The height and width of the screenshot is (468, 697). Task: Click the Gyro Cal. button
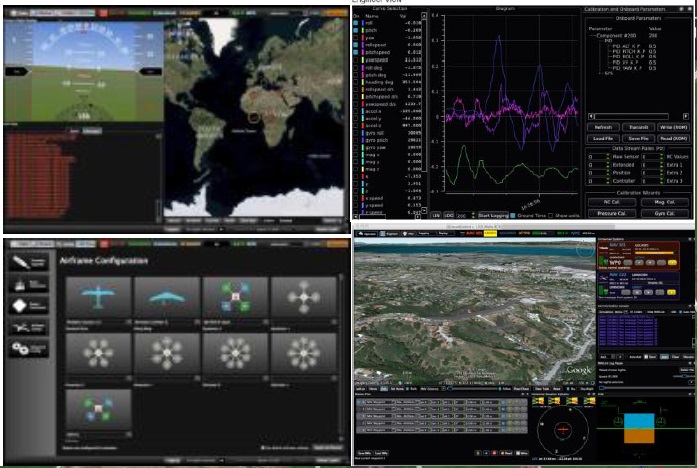tap(665, 213)
